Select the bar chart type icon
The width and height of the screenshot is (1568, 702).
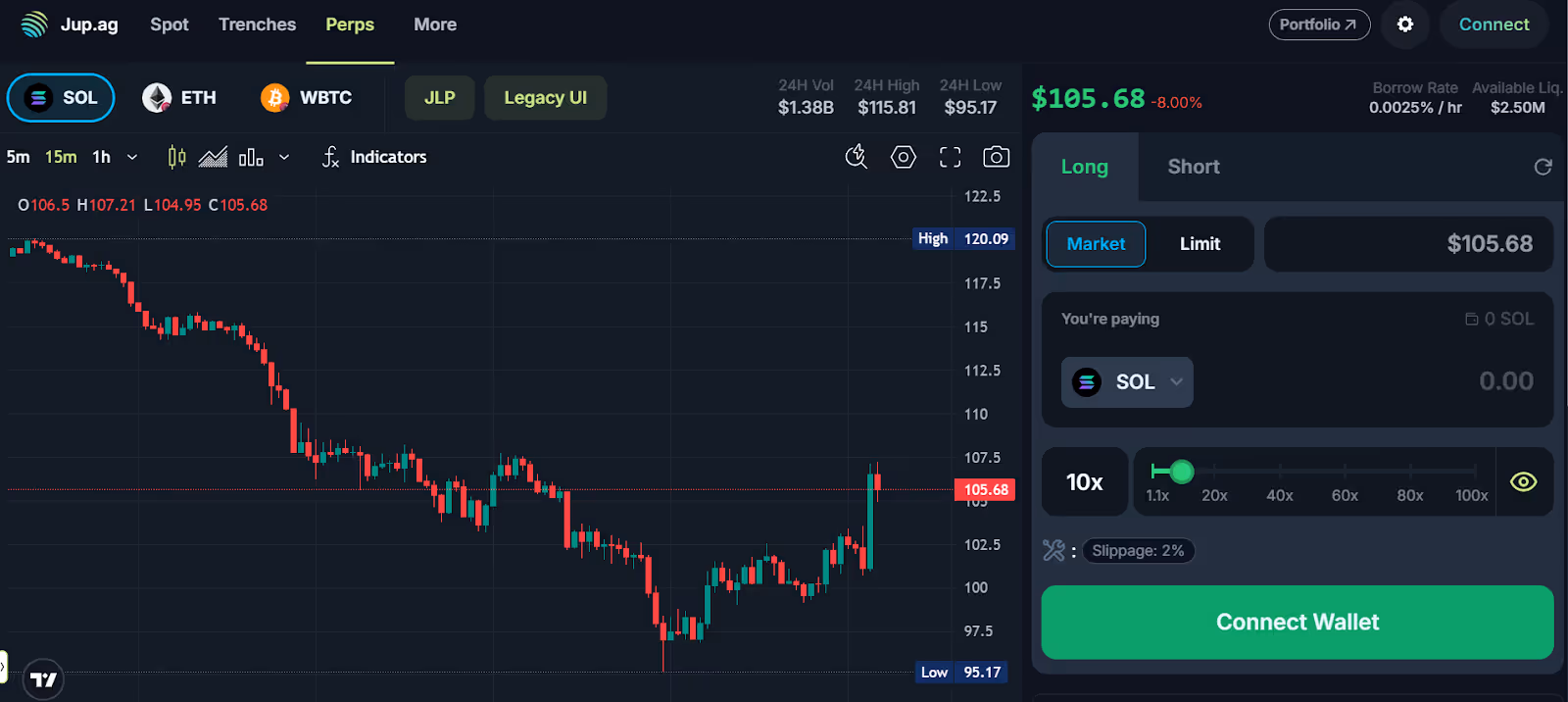251,157
